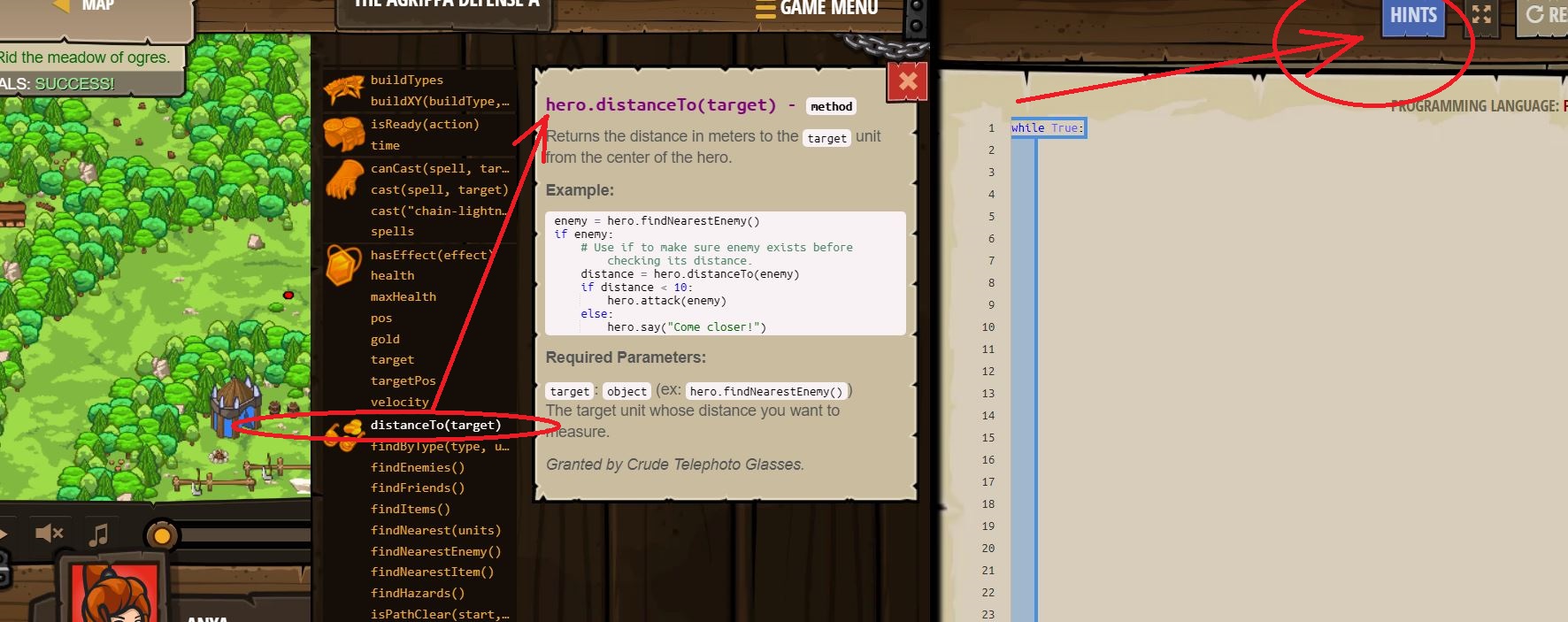Image resolution: width=1568 pixels, height=622 pixels.
Task: Click the hammer item icon for buildTypes
Action: click(344, 89)
